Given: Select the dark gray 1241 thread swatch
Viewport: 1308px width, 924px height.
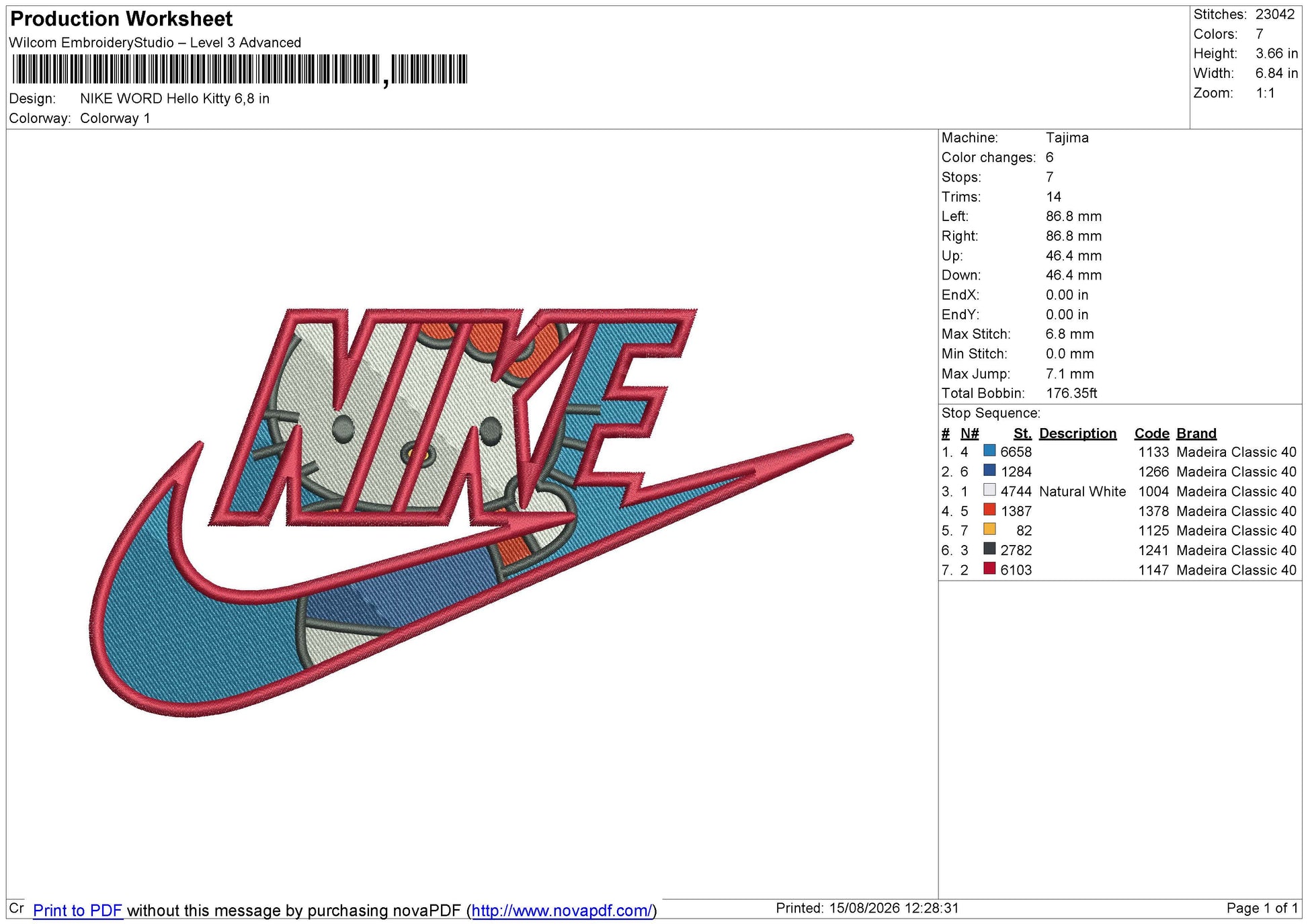Looking at the screenshot, I should [989, 548].
